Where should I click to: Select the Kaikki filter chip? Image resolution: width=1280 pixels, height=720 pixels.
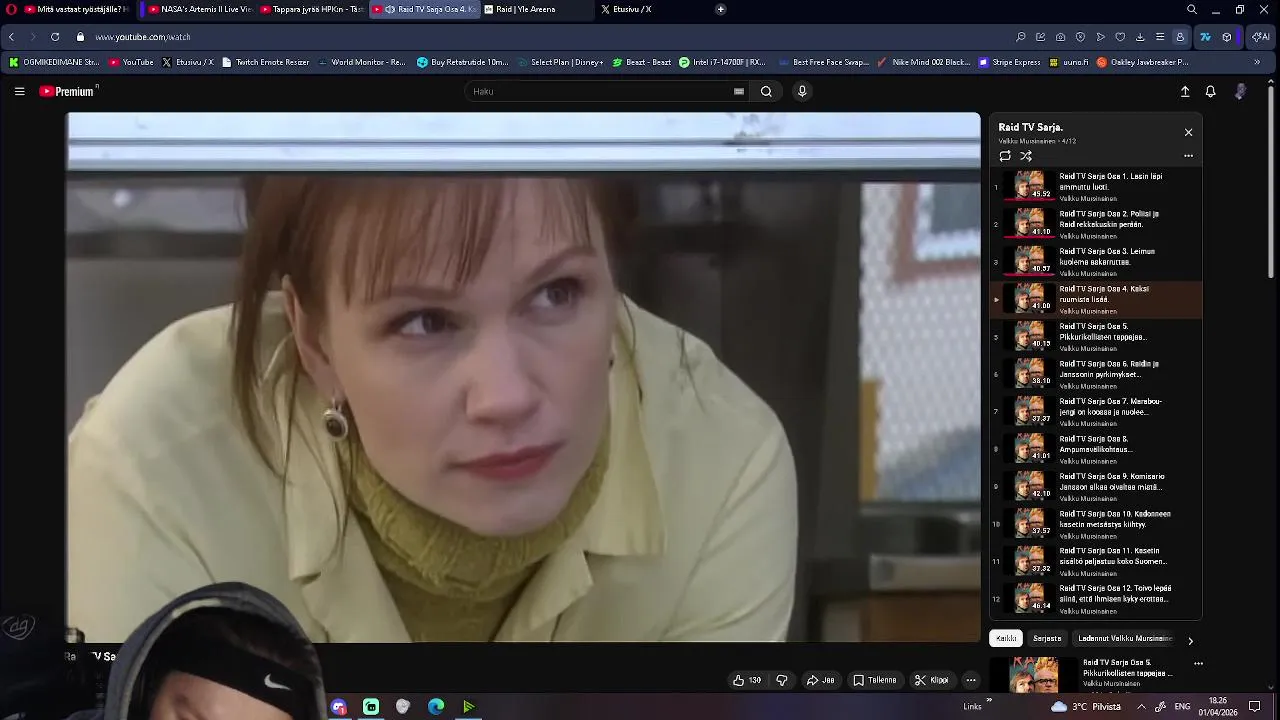coord(1006,638)
